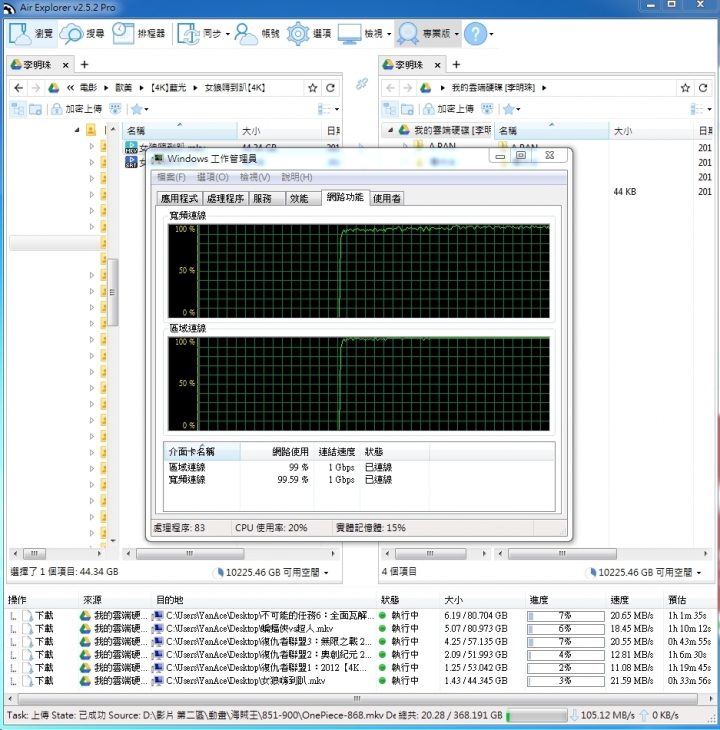The height and width of the screenshot is (730, 720).
Task: Open the Search (搜尋) tool
Action: pos(82,34)
